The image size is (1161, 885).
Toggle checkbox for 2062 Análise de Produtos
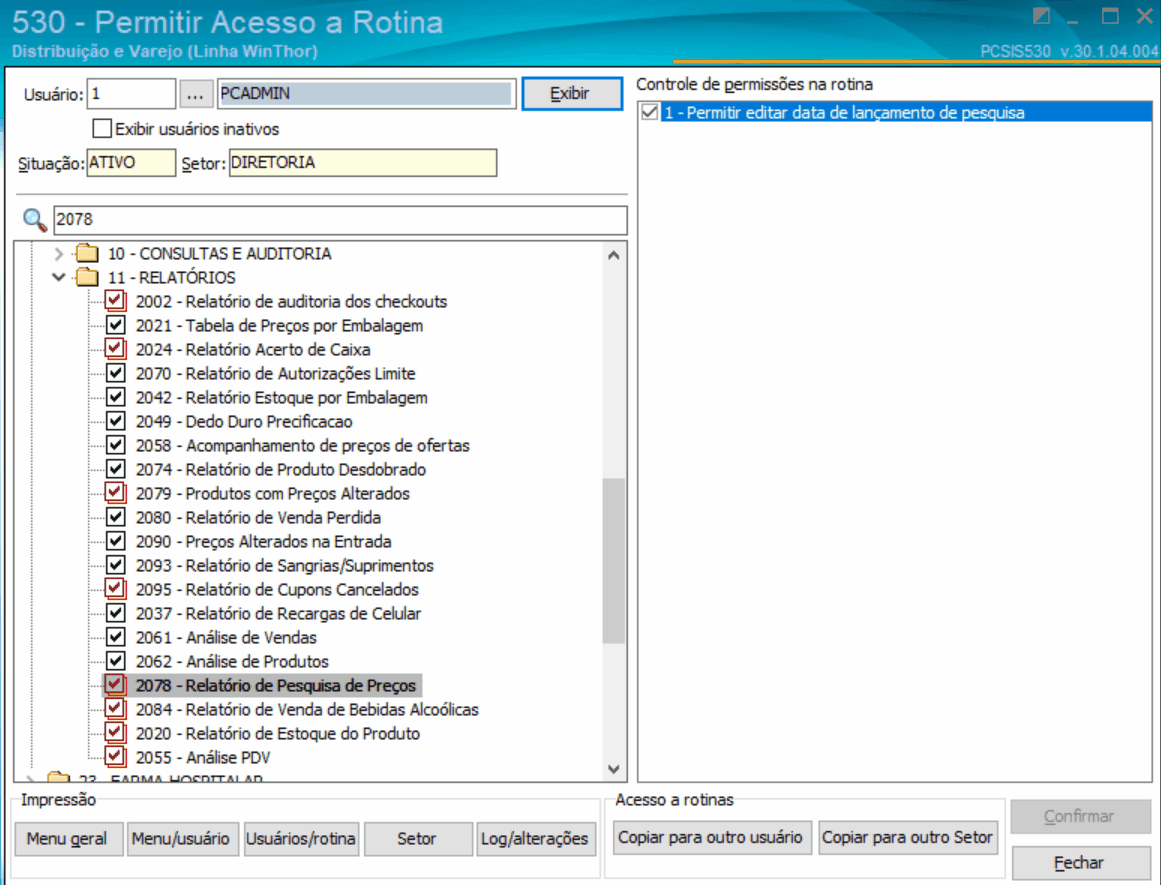point(116,661)
